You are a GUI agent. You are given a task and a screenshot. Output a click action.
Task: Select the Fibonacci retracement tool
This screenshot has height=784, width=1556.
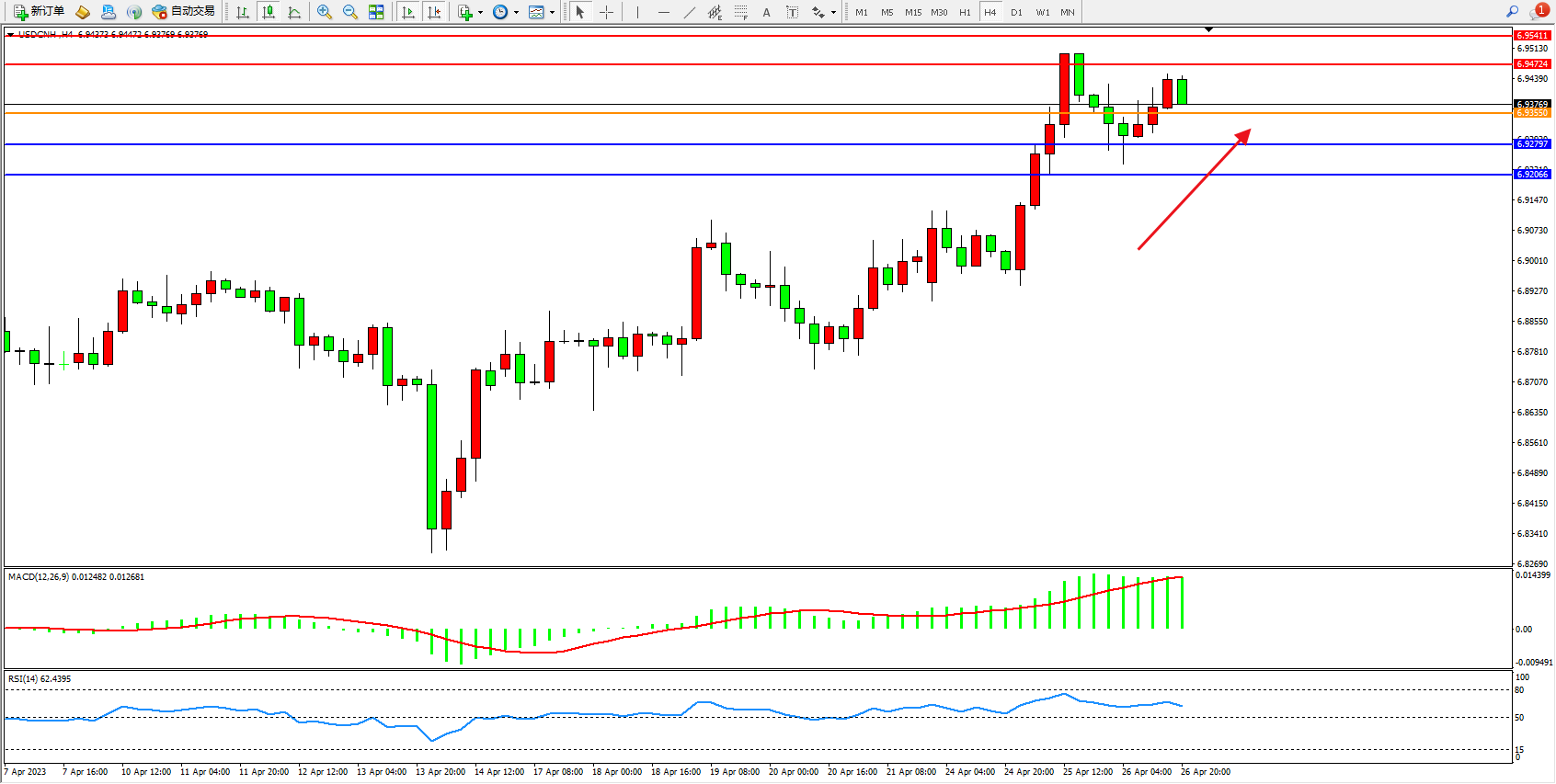(740, 12)
